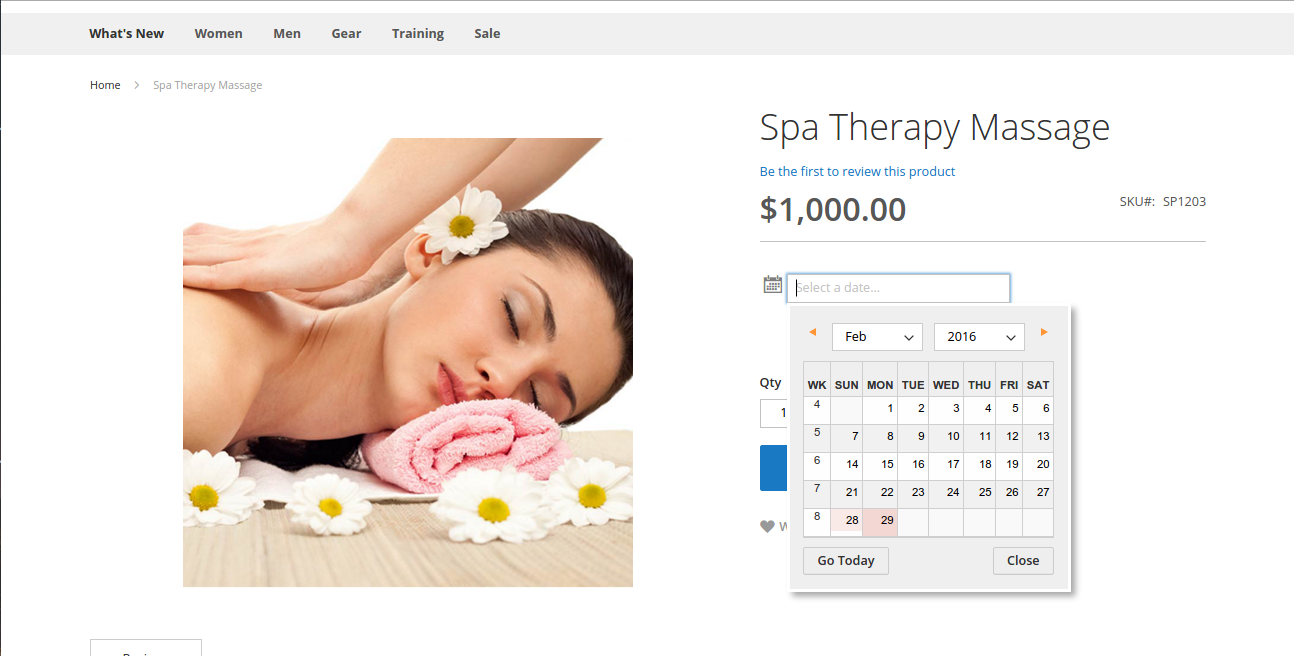
Task: Advance to next month with right arrow
Action: [1044, 332]
